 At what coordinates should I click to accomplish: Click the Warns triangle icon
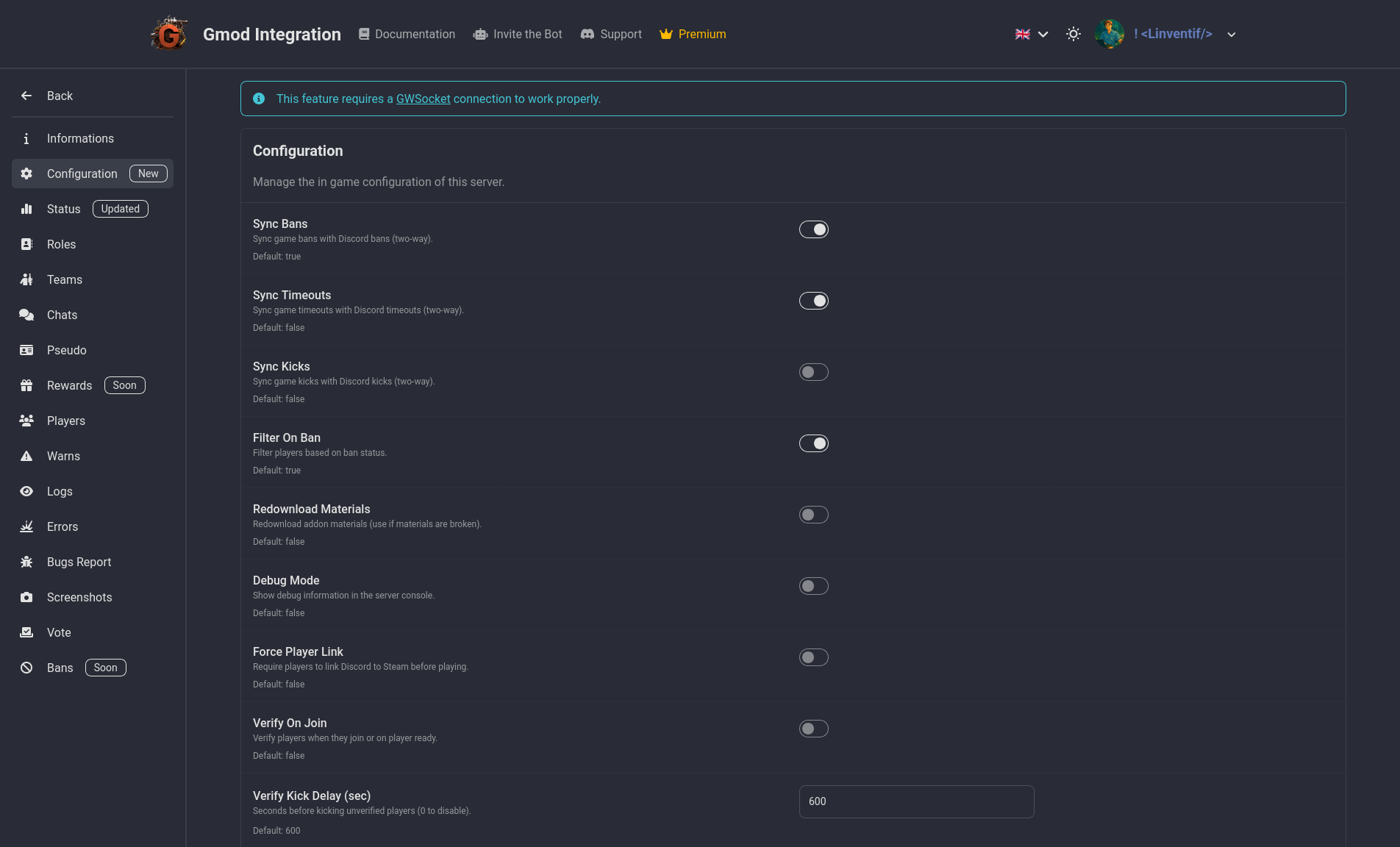click(x=26, y=456)
